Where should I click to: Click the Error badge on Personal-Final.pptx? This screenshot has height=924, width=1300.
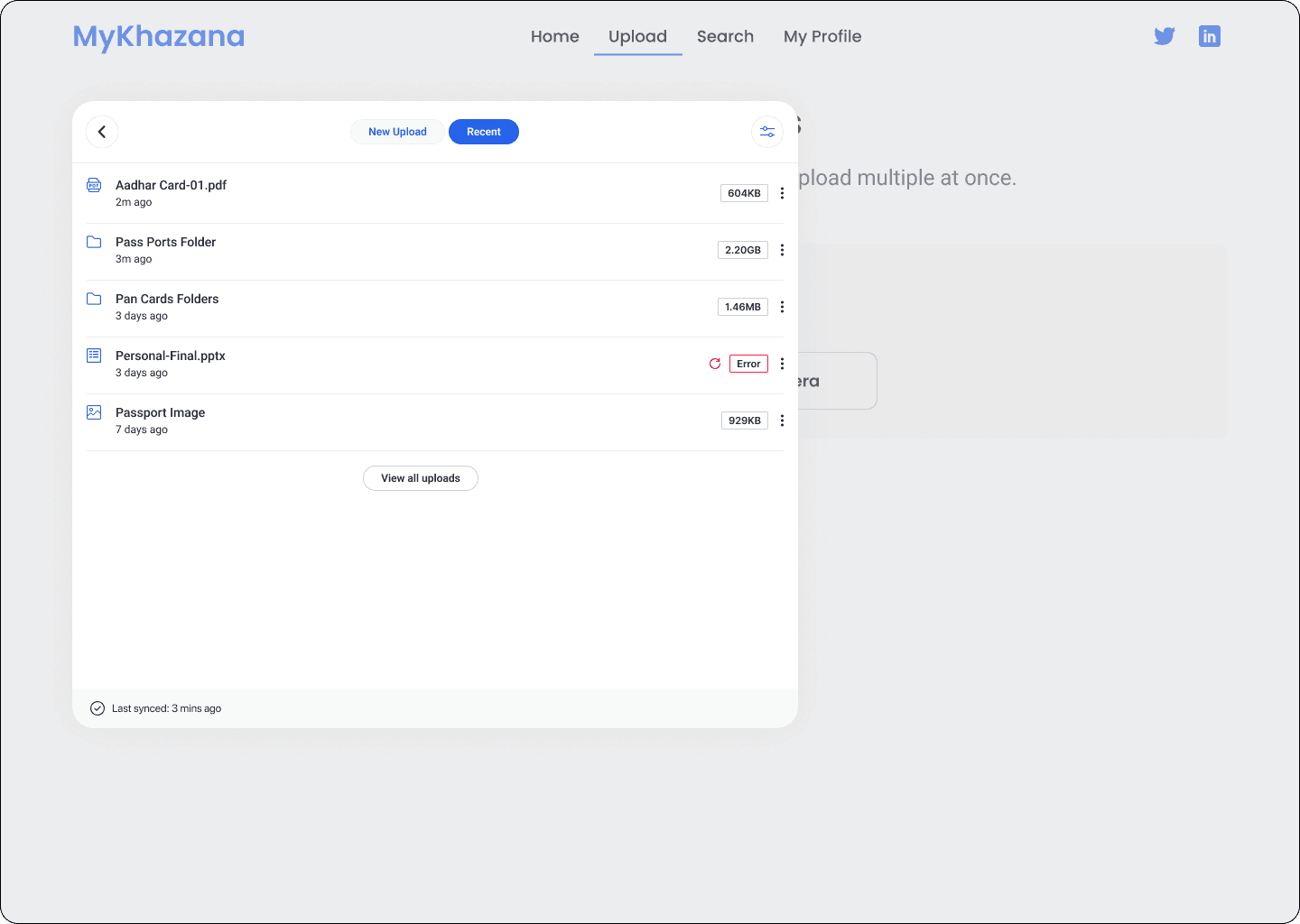pyautogui.click(x=748, y=364)
